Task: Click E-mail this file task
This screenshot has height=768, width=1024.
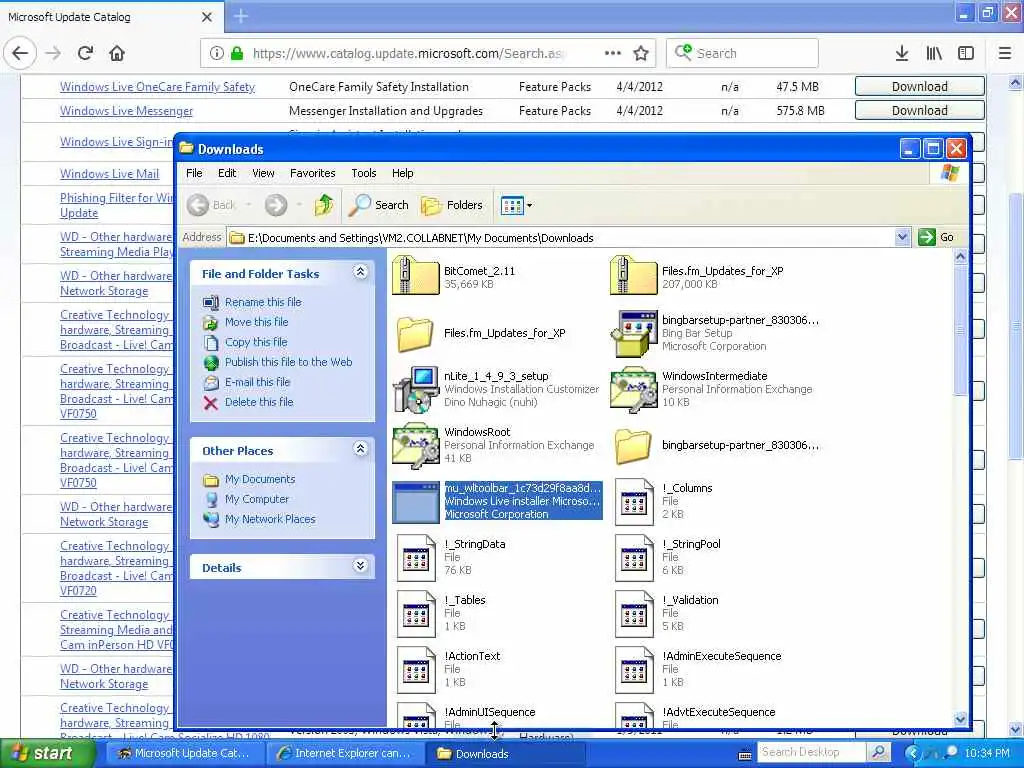Action: pos(257,382)
